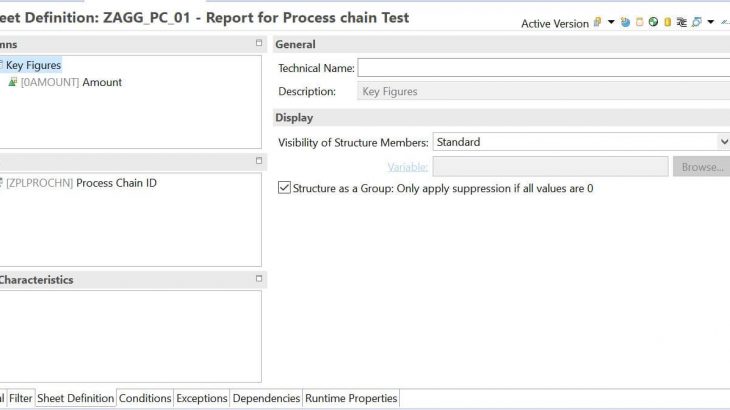Open the Runtime Properties tab

coord(350,398)
